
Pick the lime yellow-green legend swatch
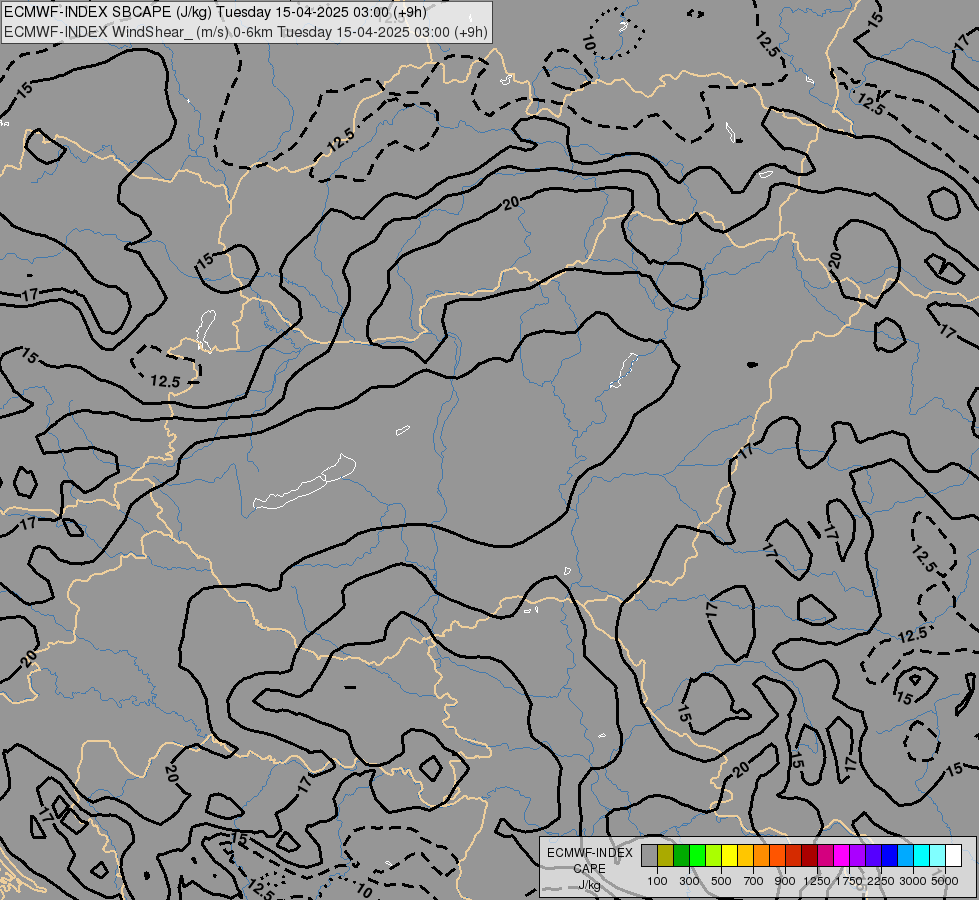tap(714, 856)
